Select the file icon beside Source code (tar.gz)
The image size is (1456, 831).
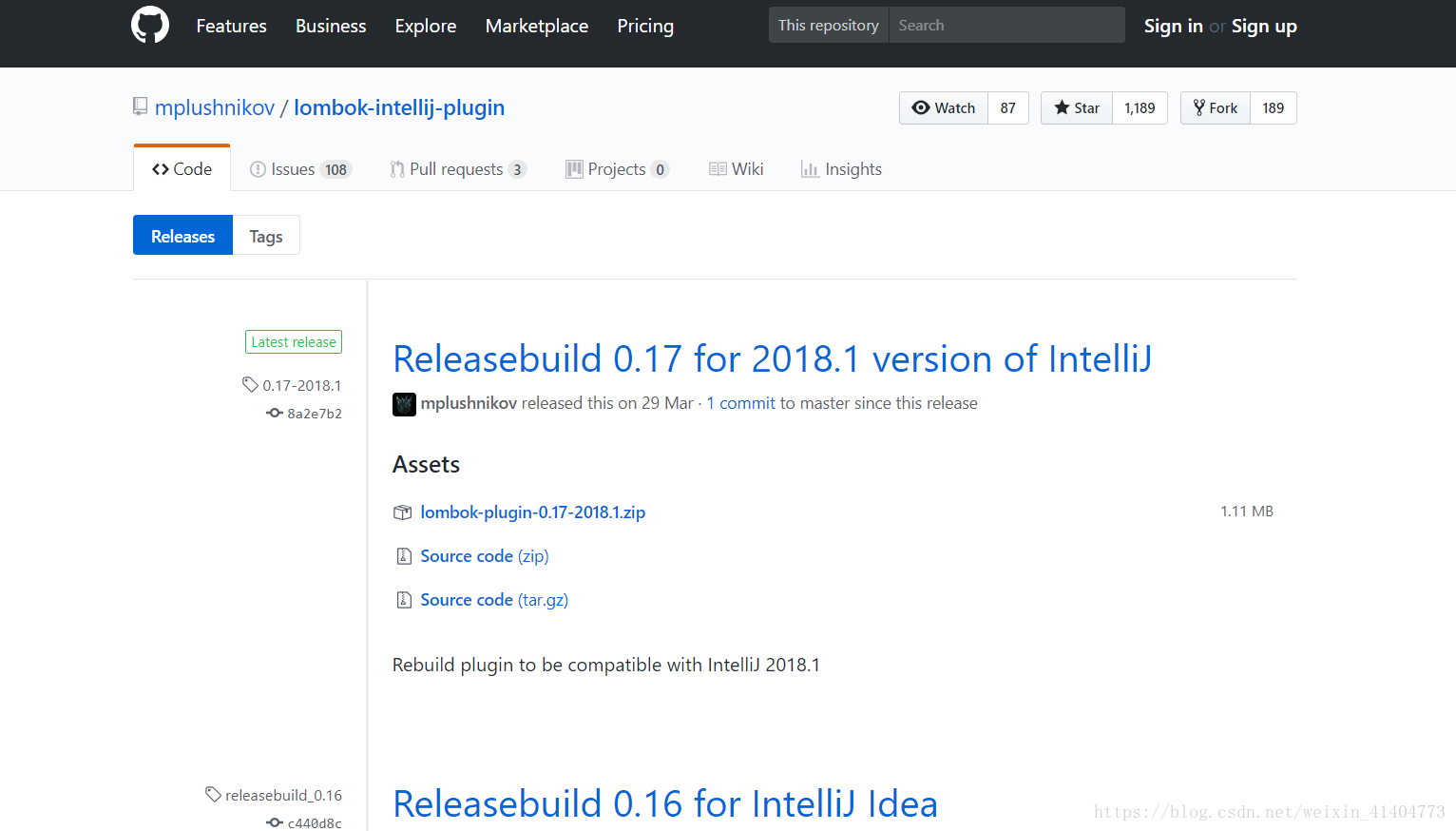point(404,600)
